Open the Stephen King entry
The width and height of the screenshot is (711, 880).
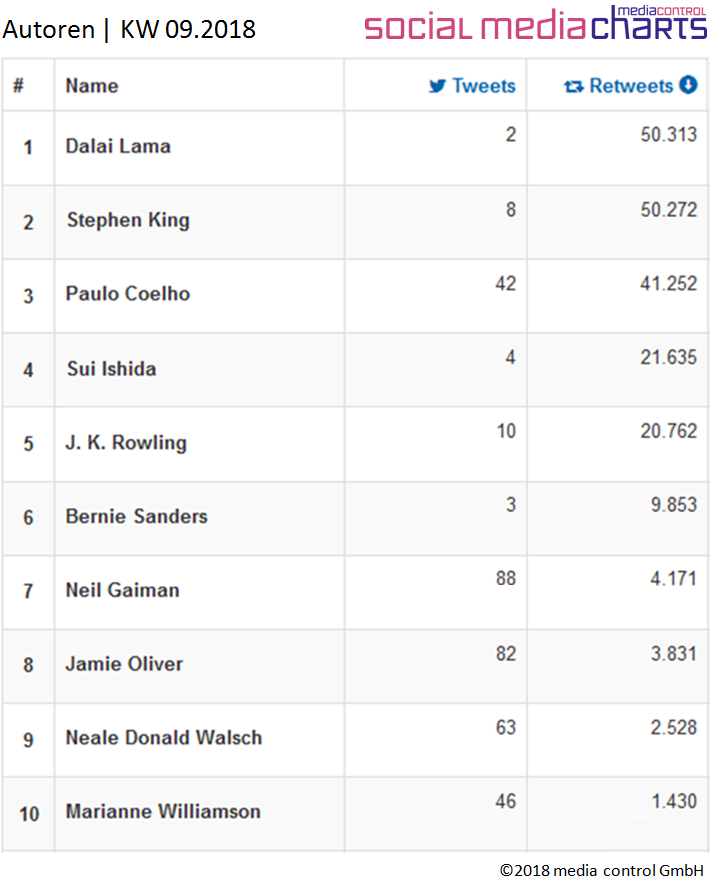[128, 220]
